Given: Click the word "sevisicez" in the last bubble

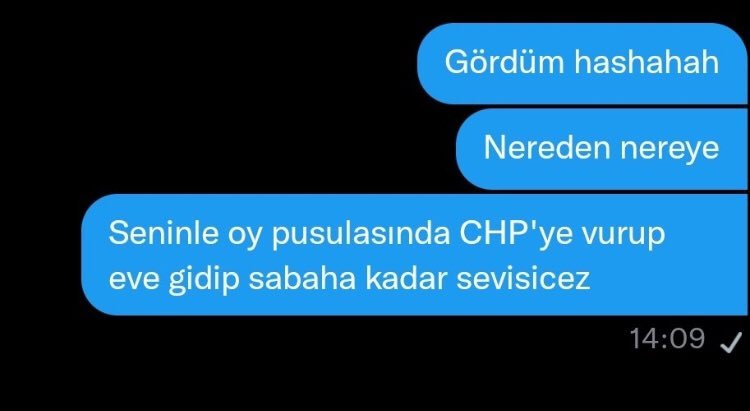Looking at the screenshot, I should [523, 278].
